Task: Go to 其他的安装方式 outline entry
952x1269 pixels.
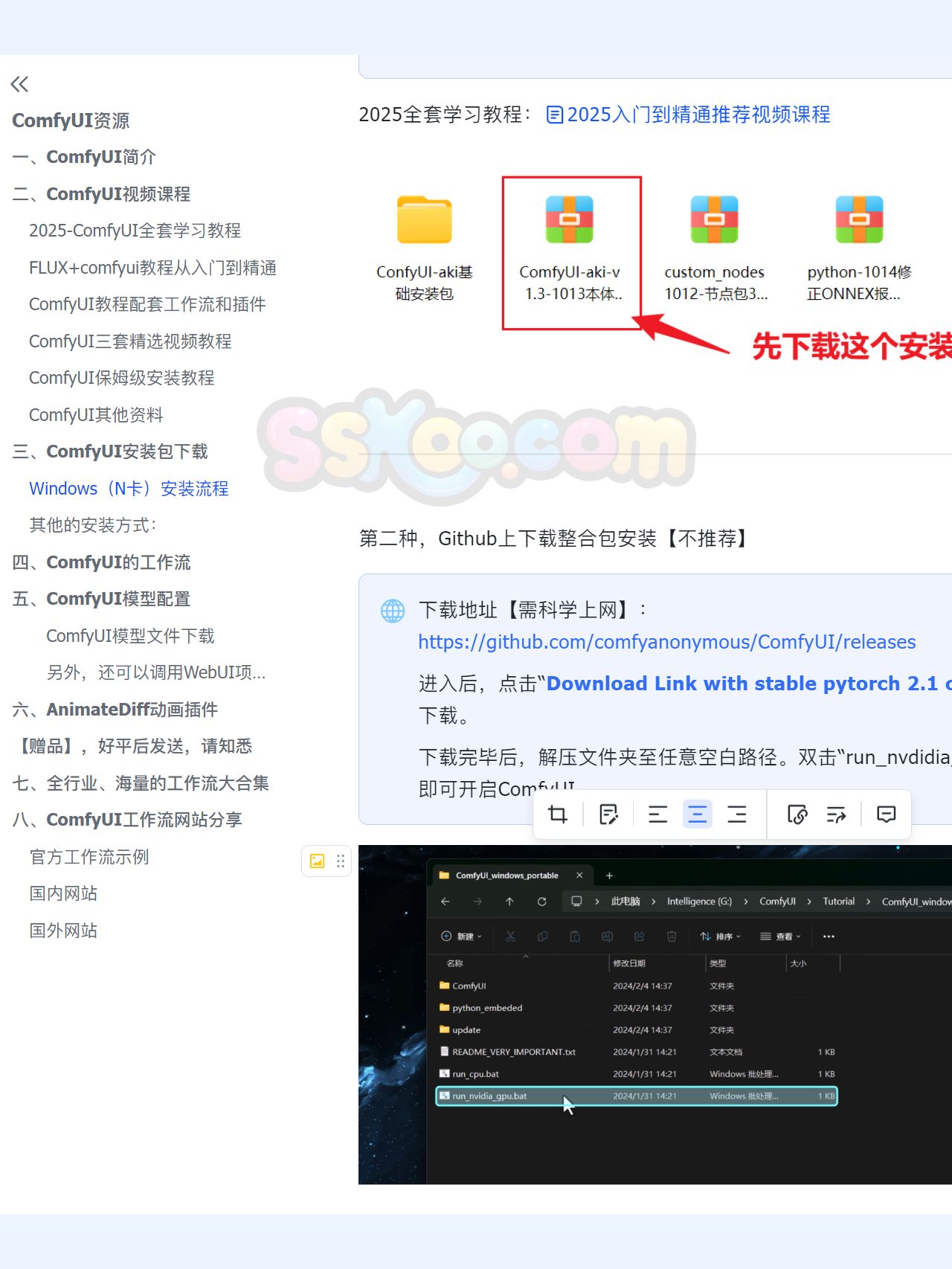Action: coord(92,525)
